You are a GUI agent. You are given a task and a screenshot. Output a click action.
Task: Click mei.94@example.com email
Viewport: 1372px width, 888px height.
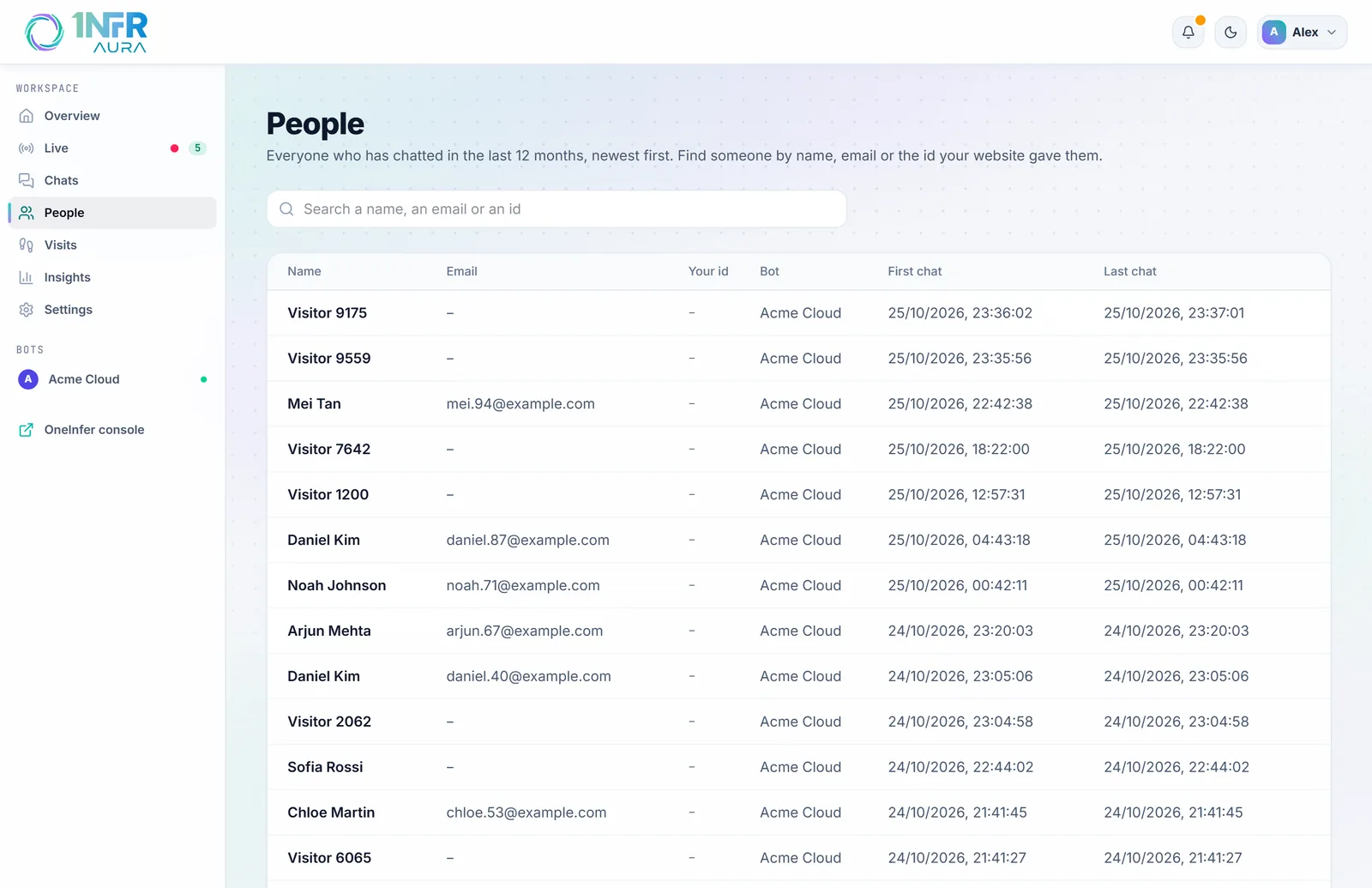[521, 404]
